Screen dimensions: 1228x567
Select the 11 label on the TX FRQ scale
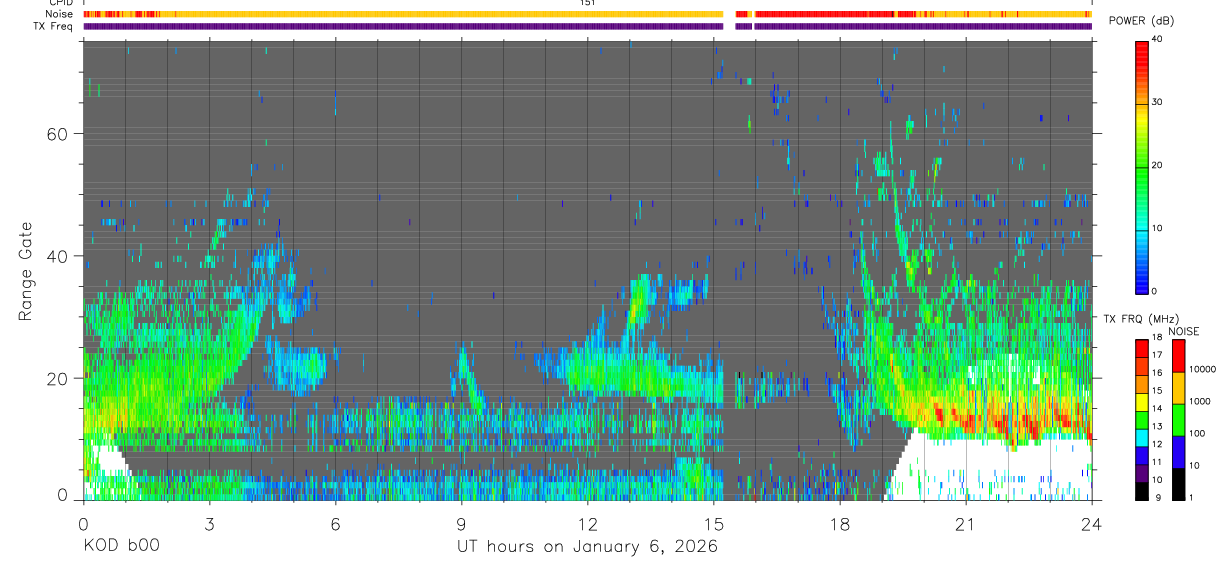(1158, 462)
